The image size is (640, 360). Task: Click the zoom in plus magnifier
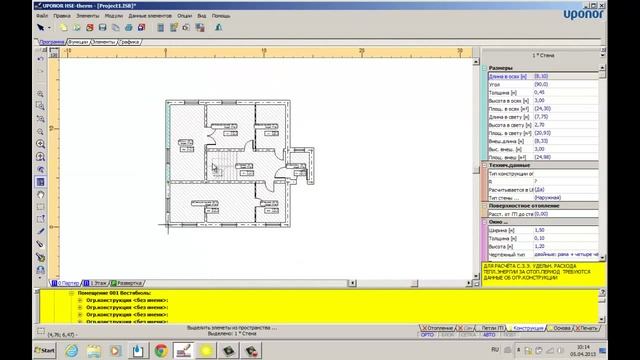pos(40,144)
